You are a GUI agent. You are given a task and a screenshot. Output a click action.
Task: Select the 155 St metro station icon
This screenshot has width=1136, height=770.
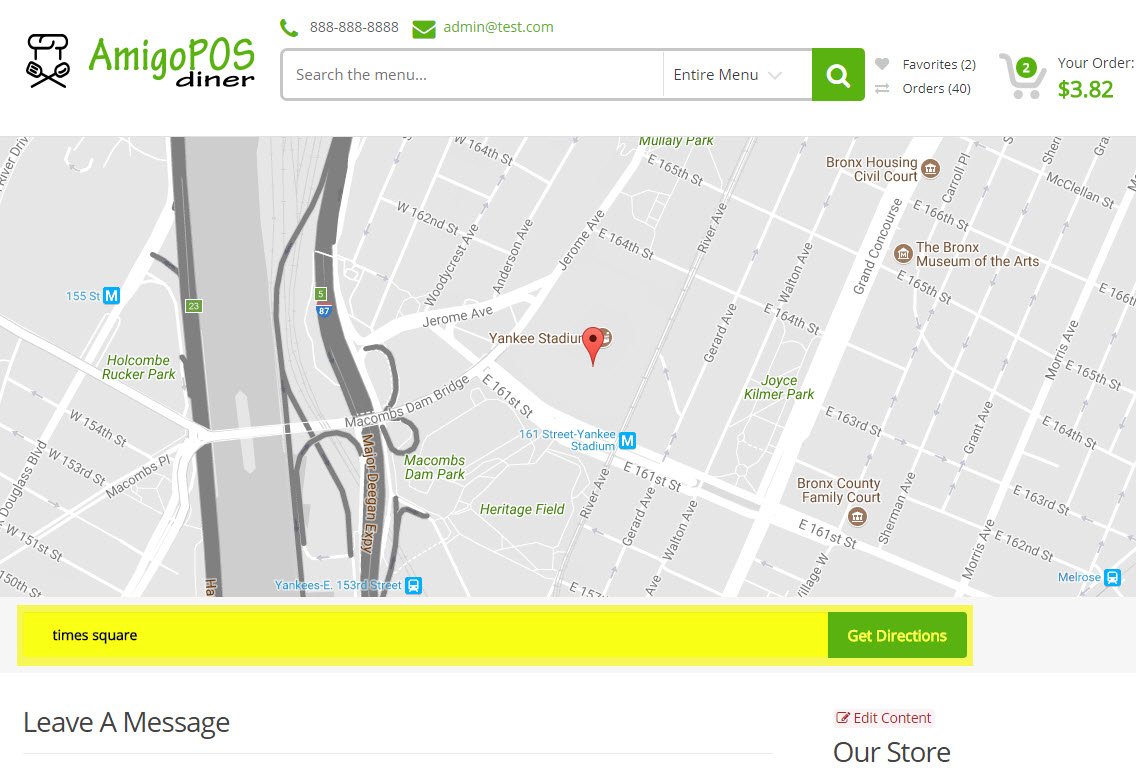(112, 296)
